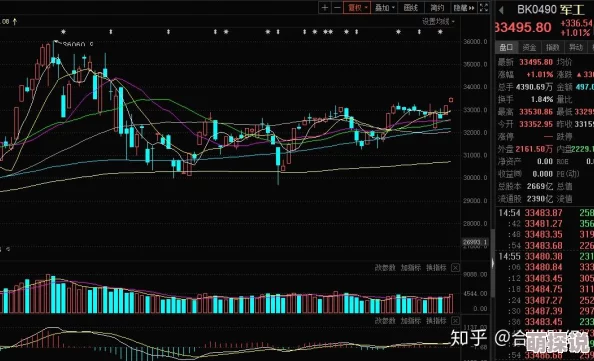
Task: Click the 涨幅 +1.01% value
Action: click(539, 75)
